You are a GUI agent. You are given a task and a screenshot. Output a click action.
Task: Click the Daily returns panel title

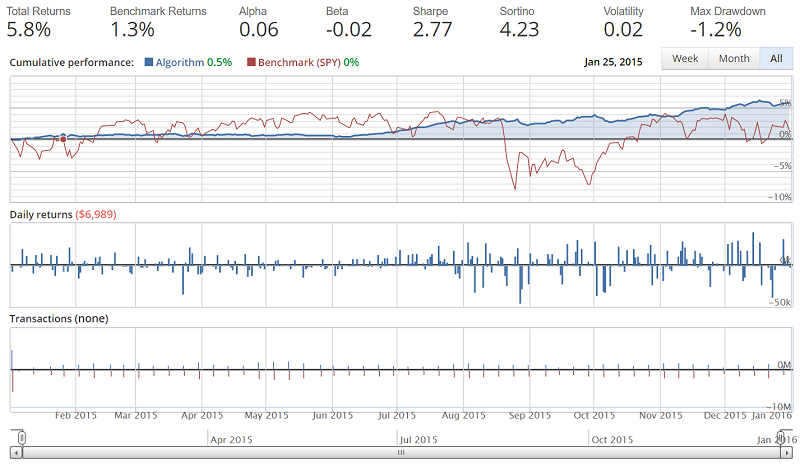click(x=41, y=215)
